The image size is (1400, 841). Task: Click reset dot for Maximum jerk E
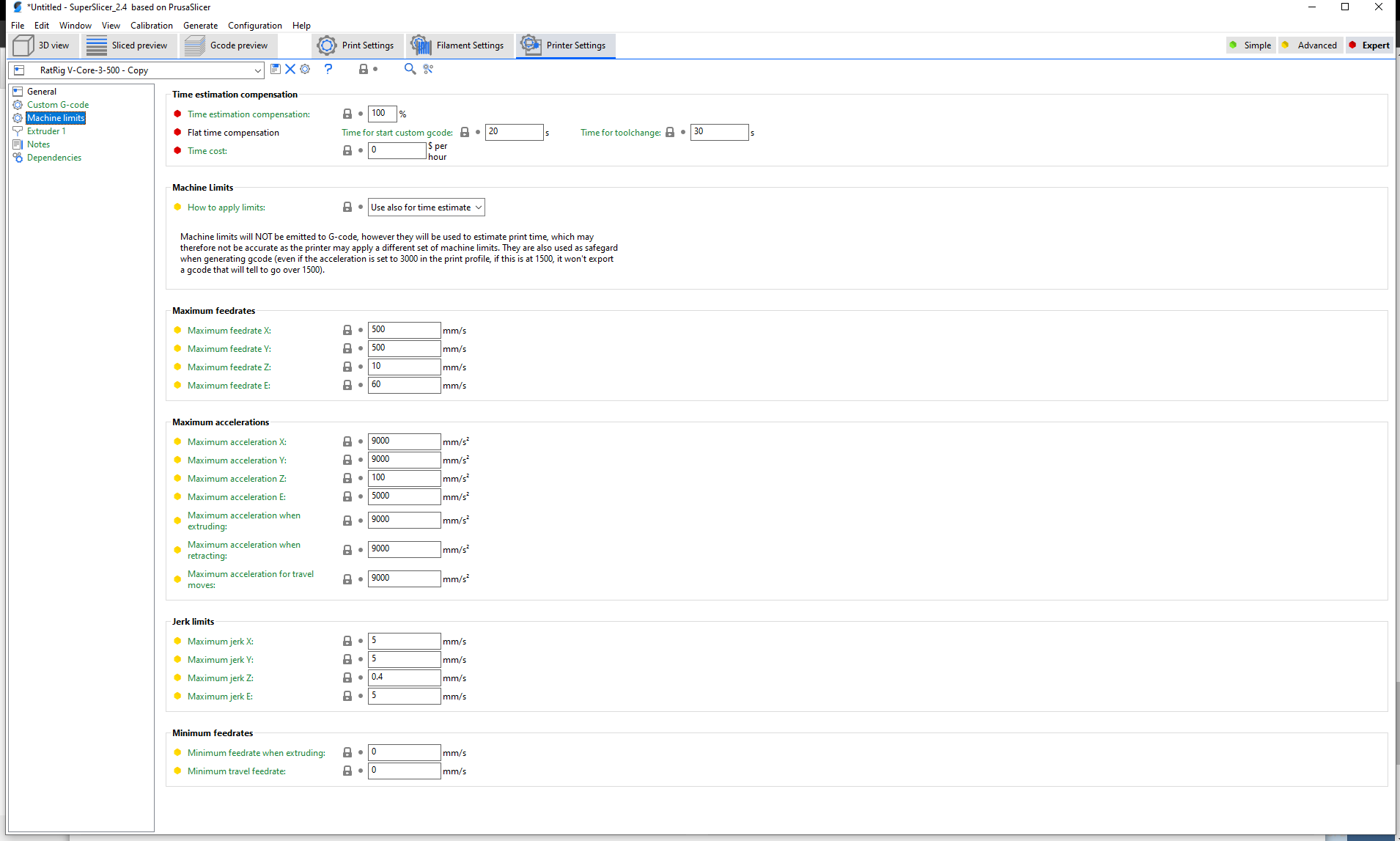pyautogui.click(x=361, y=697)
